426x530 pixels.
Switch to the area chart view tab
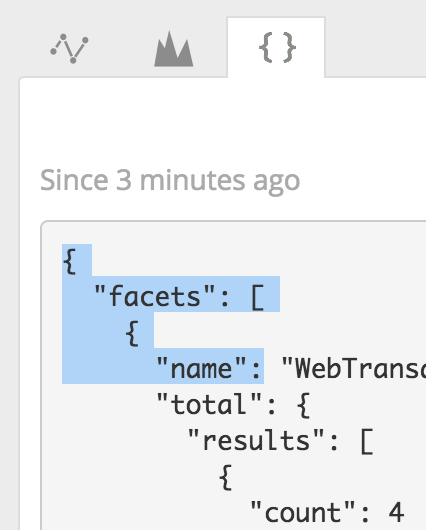173,49
